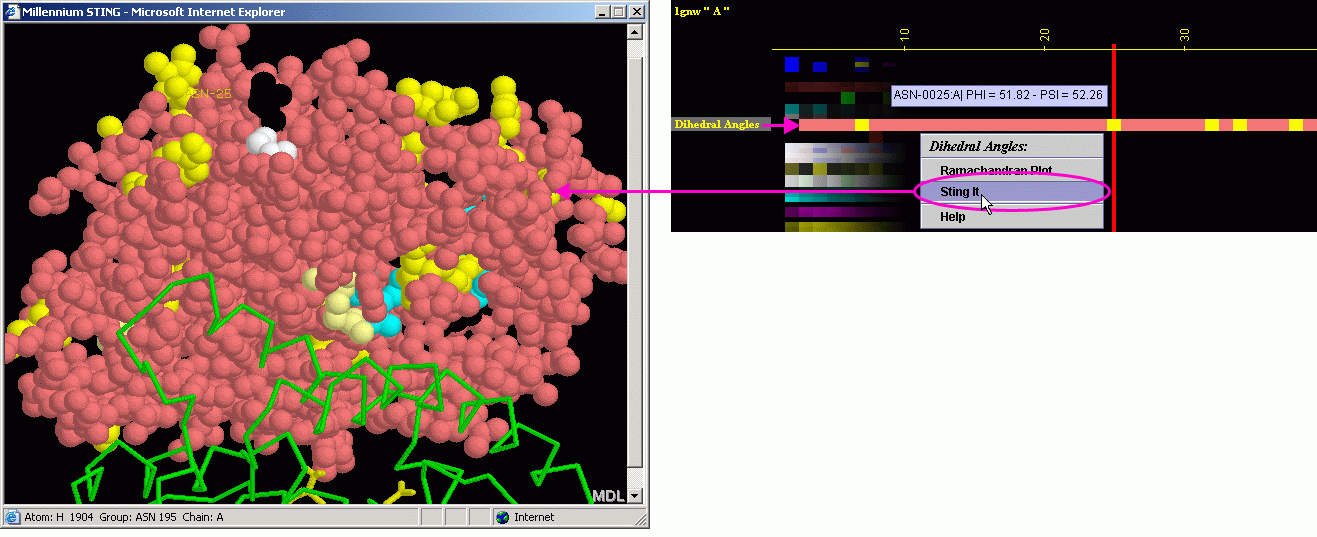Click the 'Dihedral Angles' row label
The height and width of the screenshot is (537, 1317).
click(x=716, y=125)
